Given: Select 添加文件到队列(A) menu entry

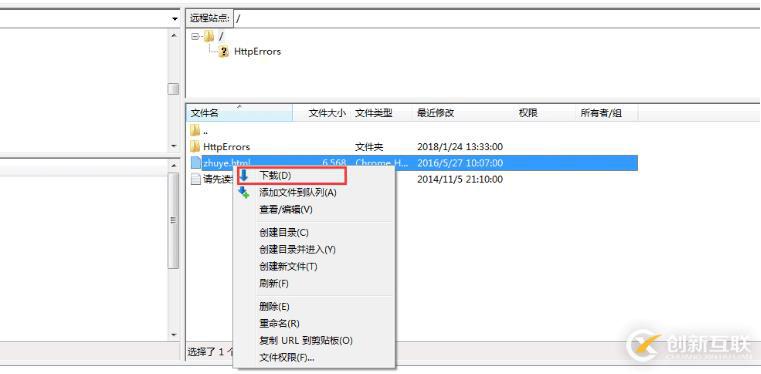Looking at the screenshot, I should pyautogui.click(x=298, y=193).
